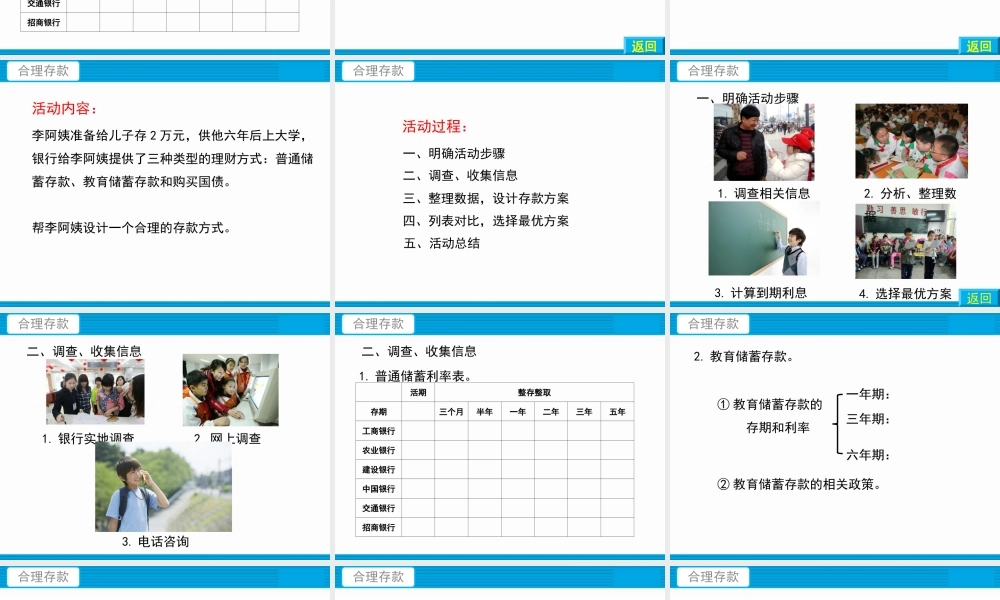Open the computer group photo for 网上调查
Screen dimensions: 1000x600
[x=231, y=390]
